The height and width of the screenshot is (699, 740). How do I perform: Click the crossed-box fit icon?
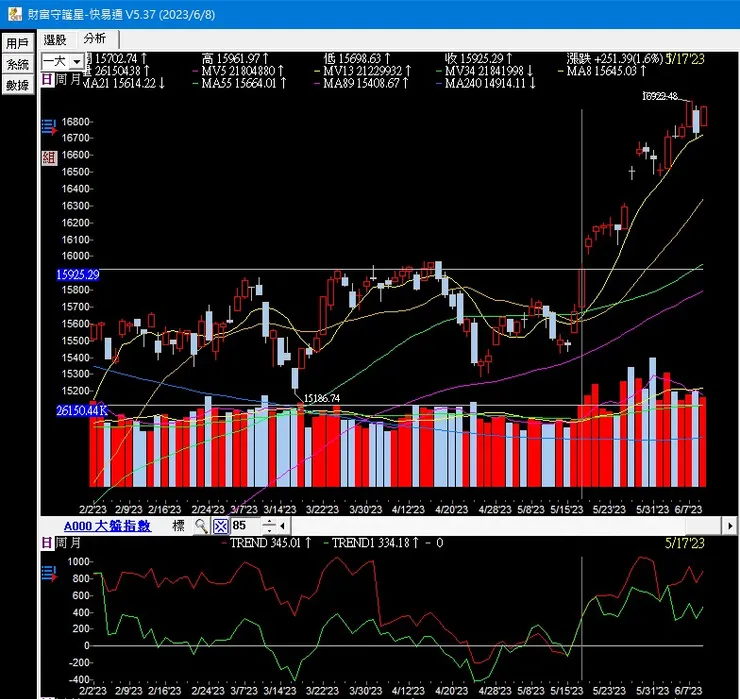(x=220, y=526)
